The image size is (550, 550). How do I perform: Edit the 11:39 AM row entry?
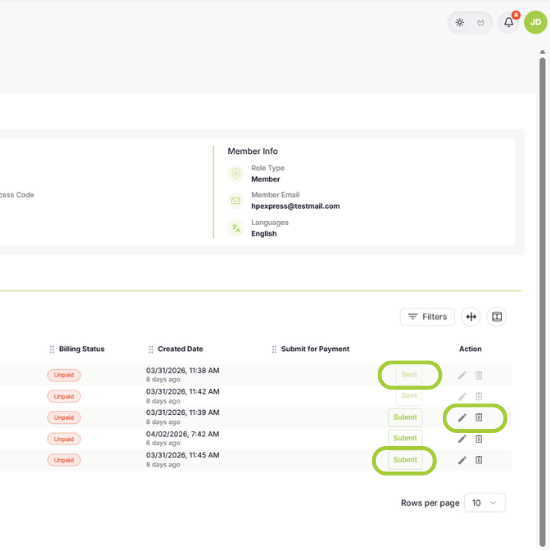point(462,418)
